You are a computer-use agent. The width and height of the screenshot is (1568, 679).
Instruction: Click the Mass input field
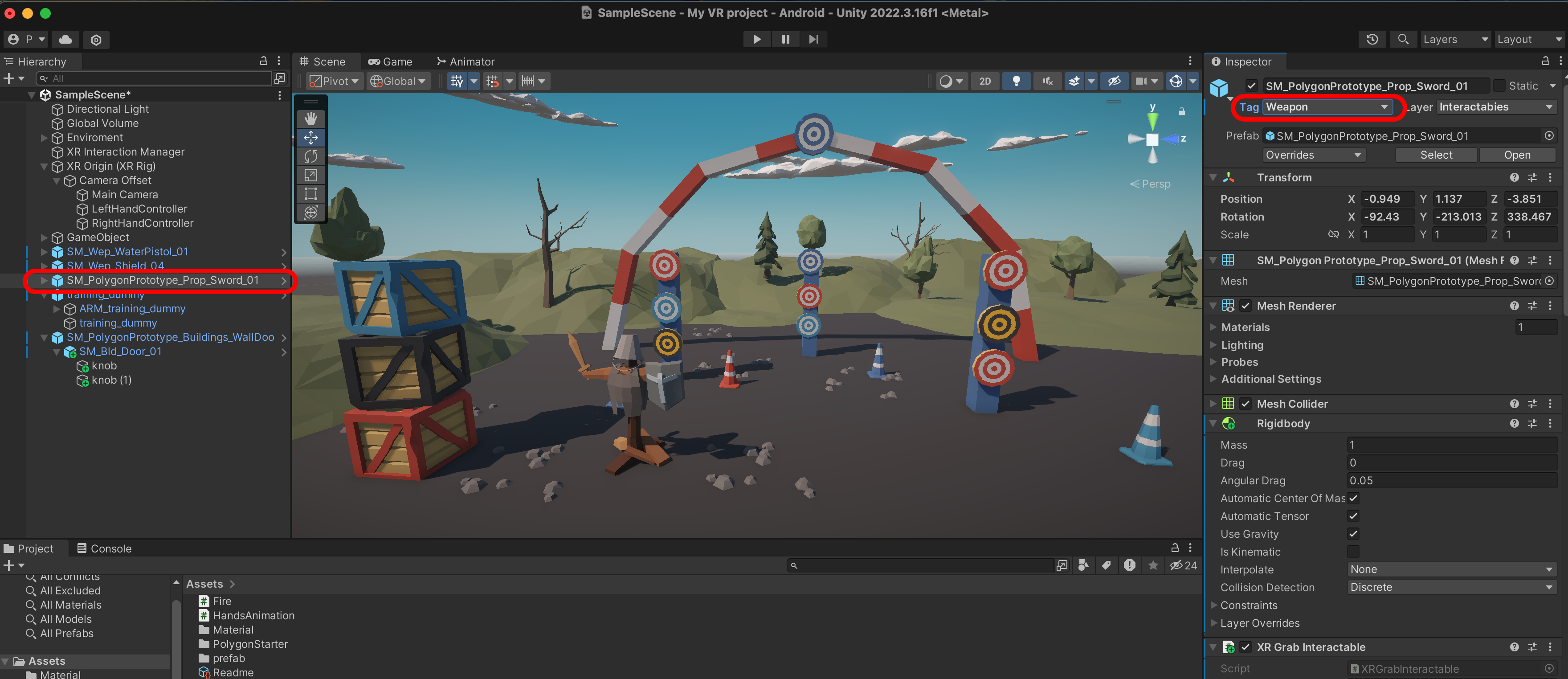point(1451,445)
